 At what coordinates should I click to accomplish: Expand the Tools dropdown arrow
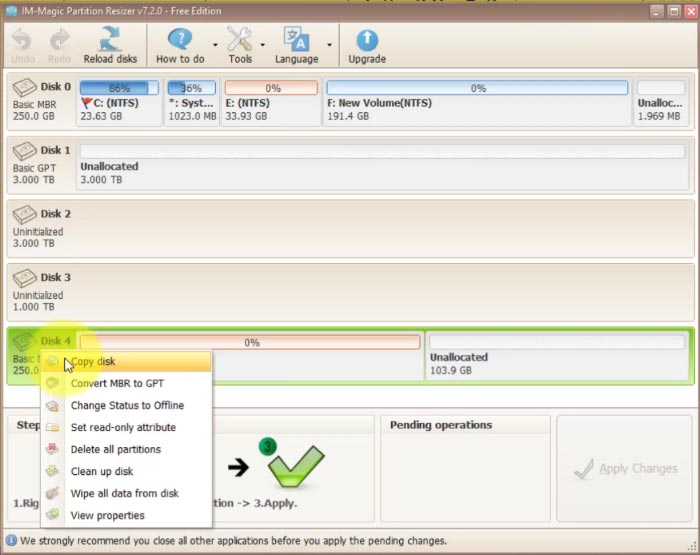point(262,45)
